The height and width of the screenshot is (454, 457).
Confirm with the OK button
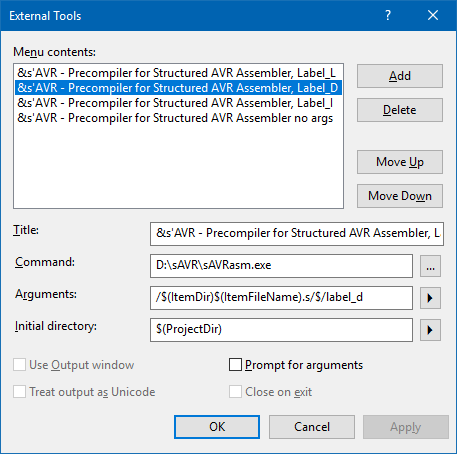(217, 427)
